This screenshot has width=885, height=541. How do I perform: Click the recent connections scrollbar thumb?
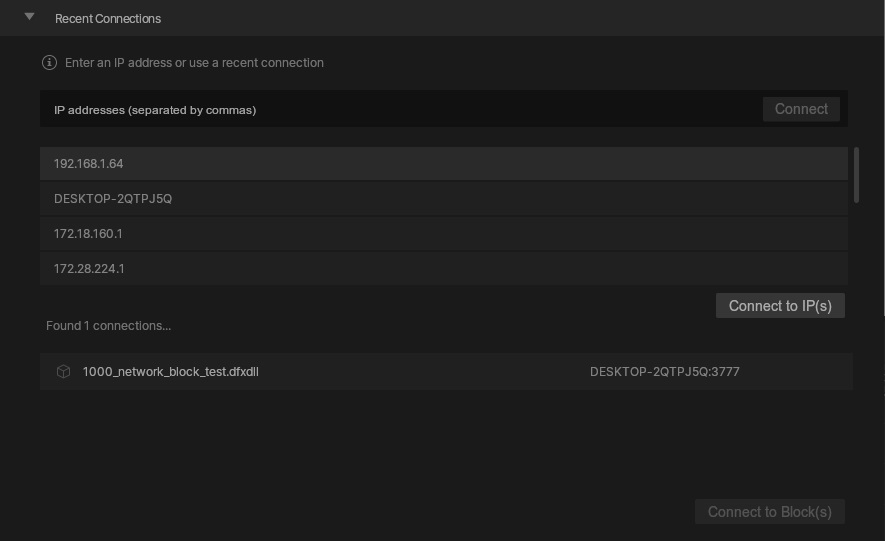[x=856, y=175]
